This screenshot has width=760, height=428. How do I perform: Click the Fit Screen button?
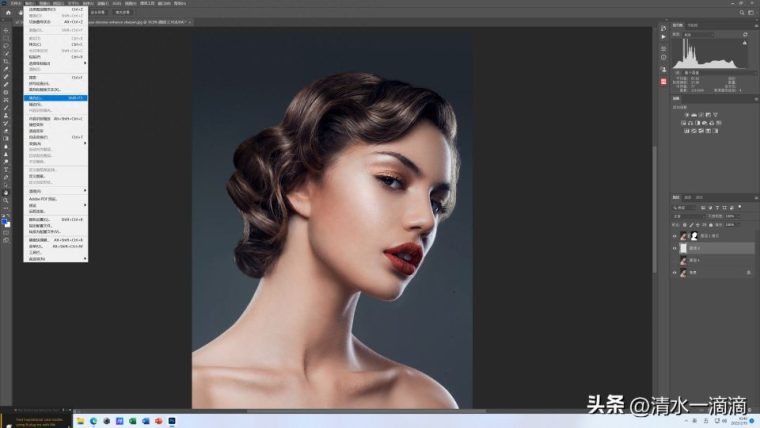(97, 12)
